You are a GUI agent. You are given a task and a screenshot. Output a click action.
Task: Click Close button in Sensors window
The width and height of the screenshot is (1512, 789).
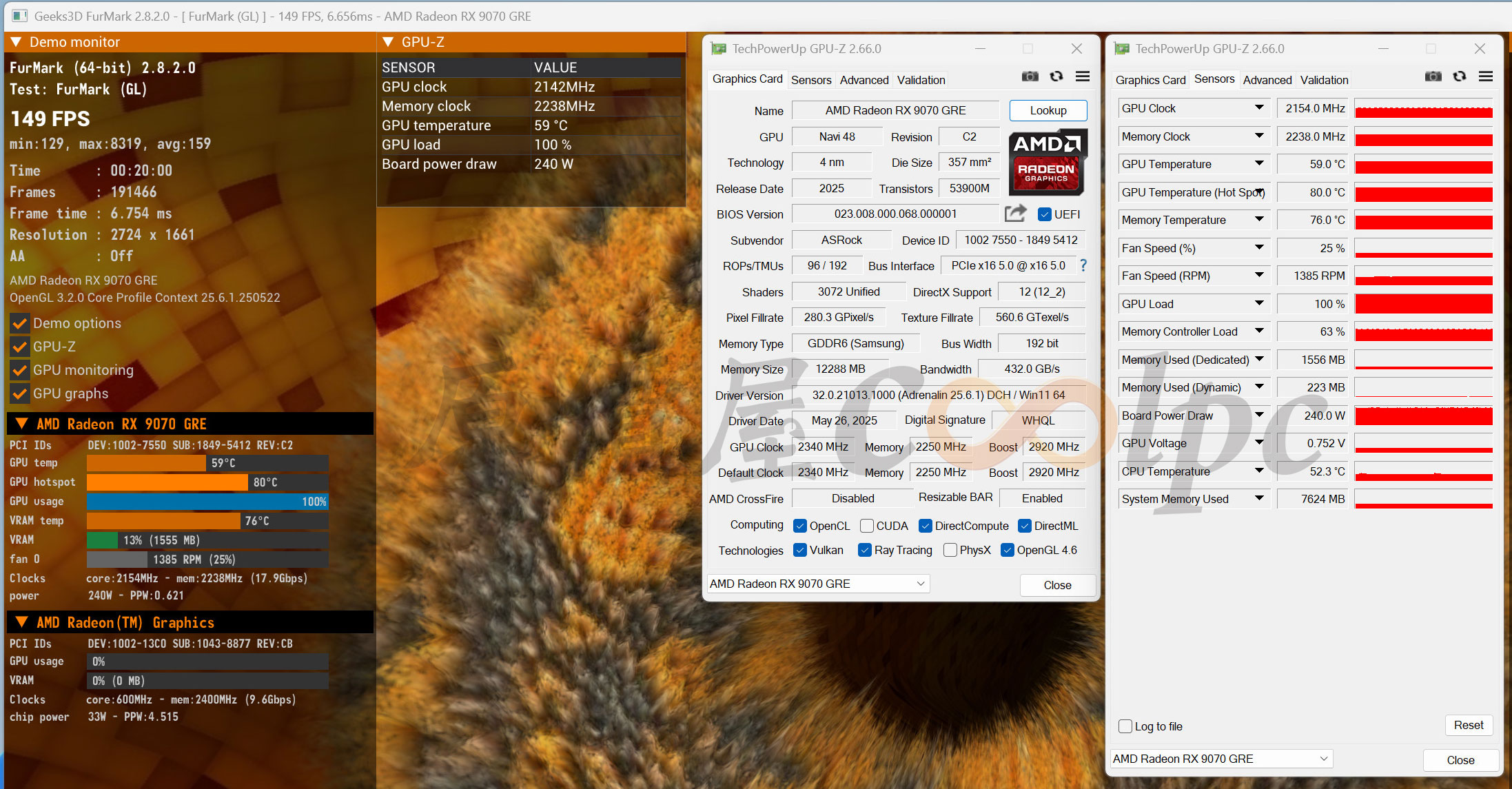point(1460,760)
